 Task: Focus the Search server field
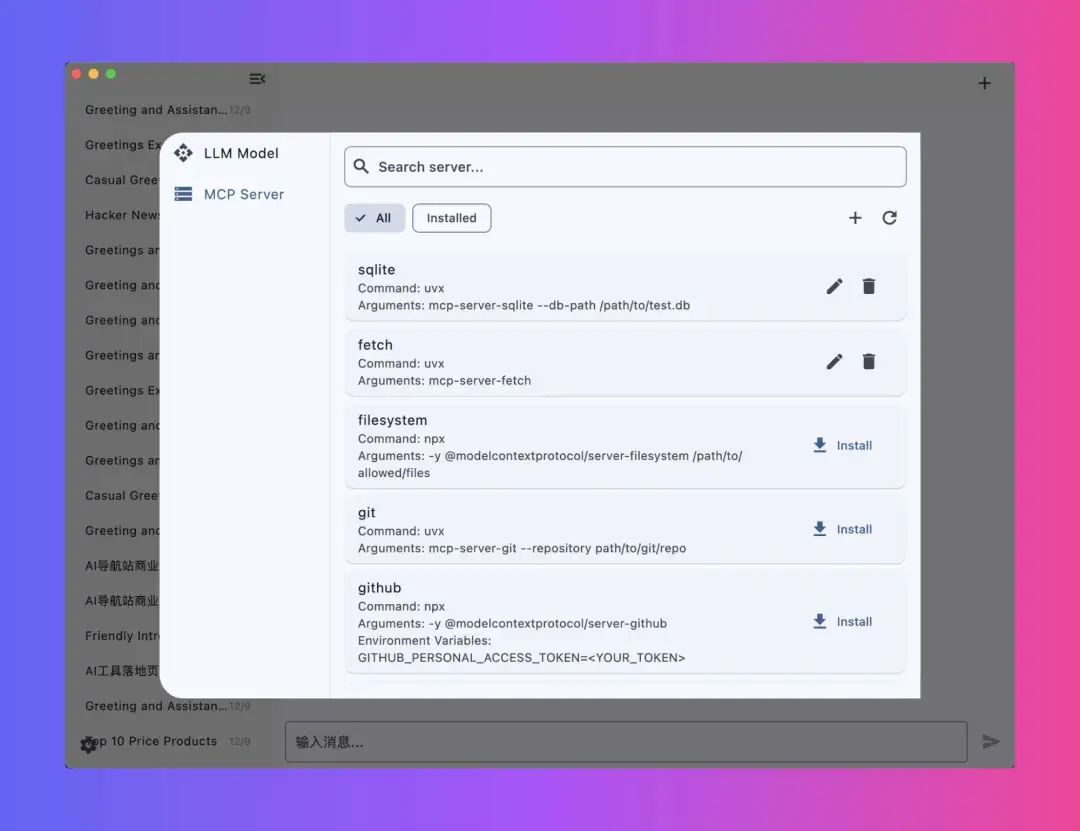[x=625, y=167]
